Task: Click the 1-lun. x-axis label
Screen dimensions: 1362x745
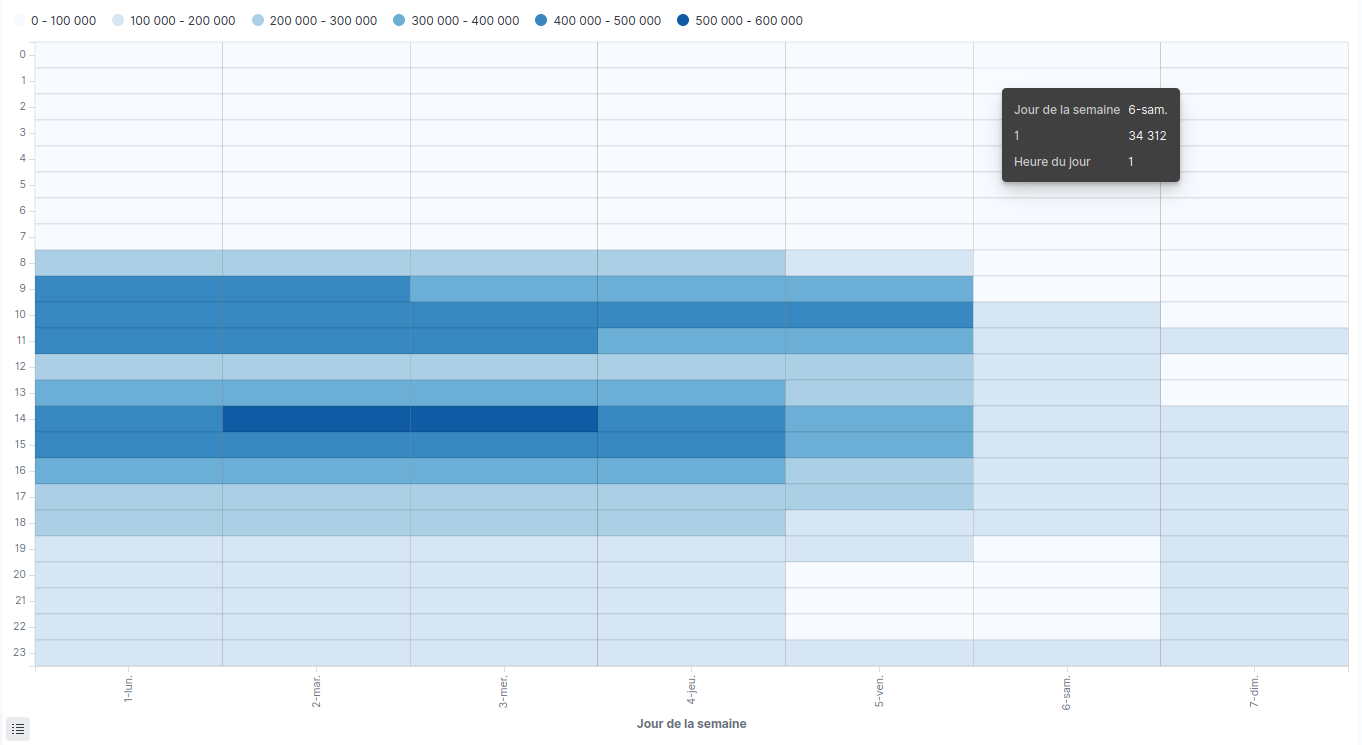Action: [128, 689]
